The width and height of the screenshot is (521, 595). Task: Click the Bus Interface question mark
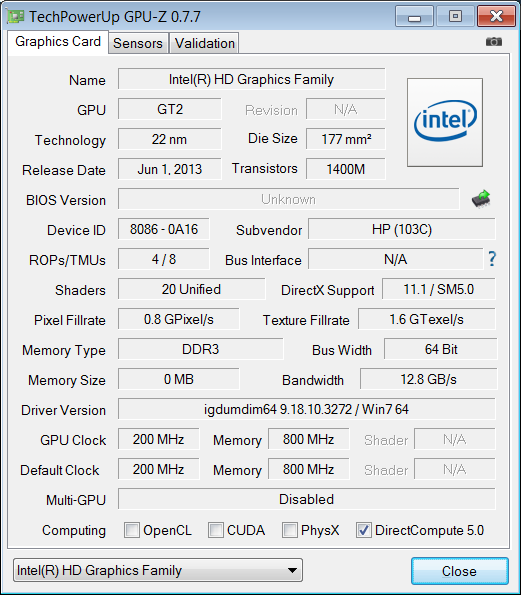[492, 259]
